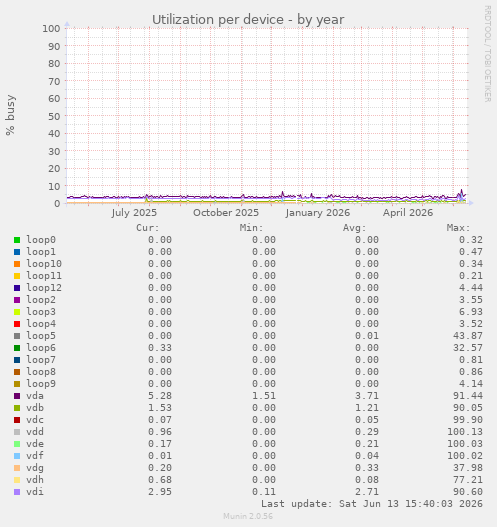497x527 pixels.
Task: Click vdc max value 99.90
Action: pos(468,420)
